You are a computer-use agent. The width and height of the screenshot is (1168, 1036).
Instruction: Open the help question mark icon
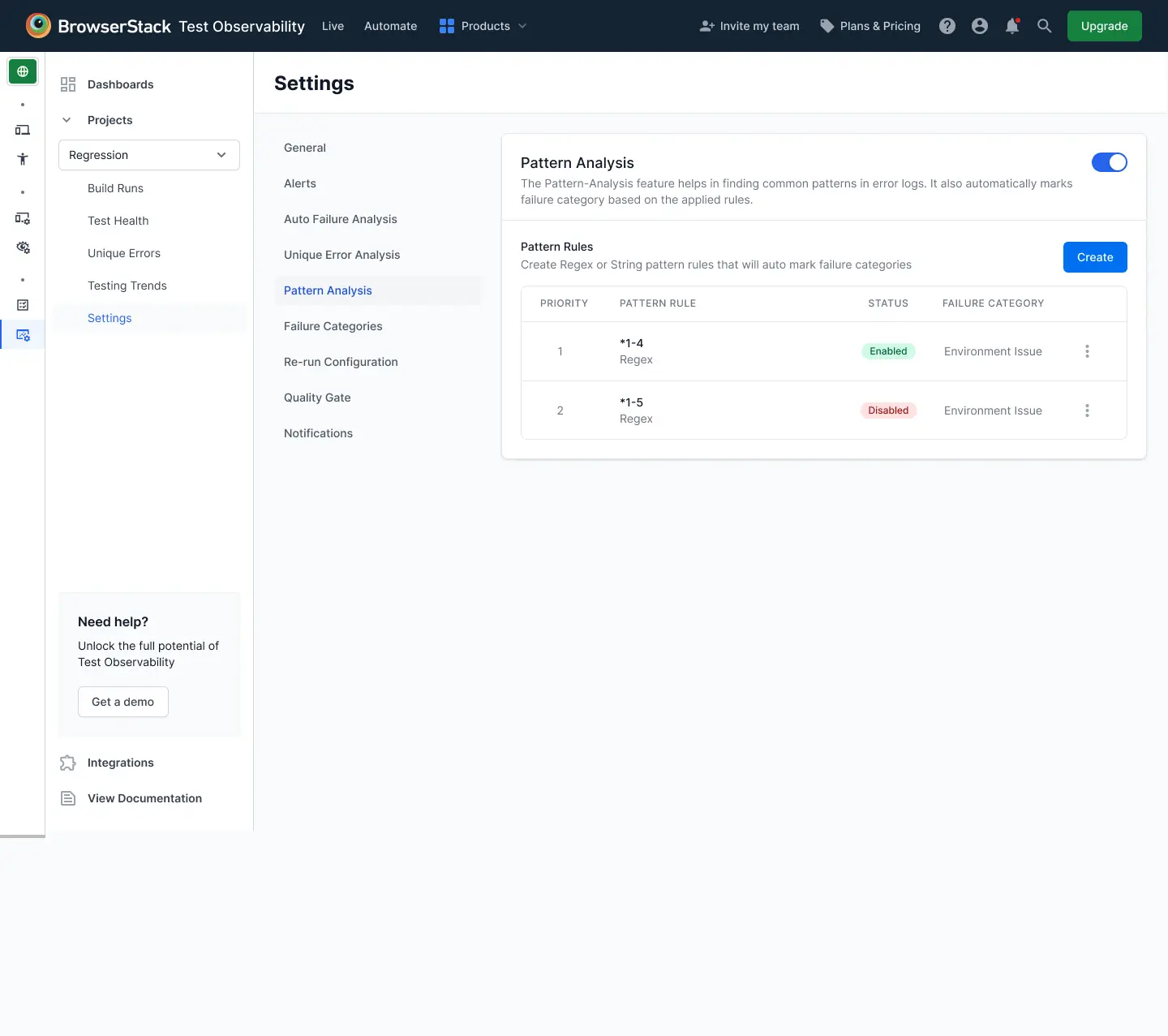[x=947, y=26]
